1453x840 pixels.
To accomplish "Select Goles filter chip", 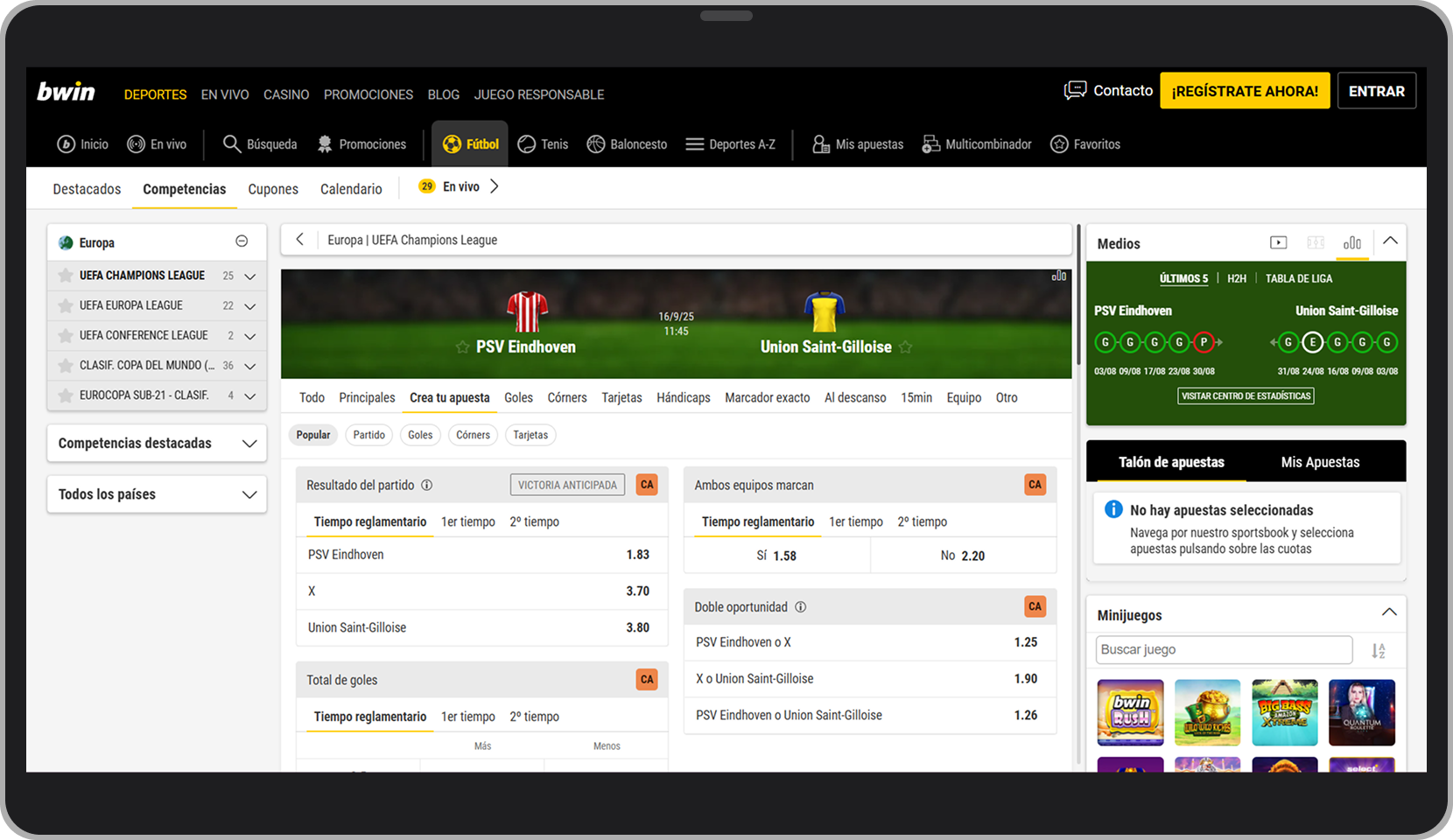I will 420,435.
